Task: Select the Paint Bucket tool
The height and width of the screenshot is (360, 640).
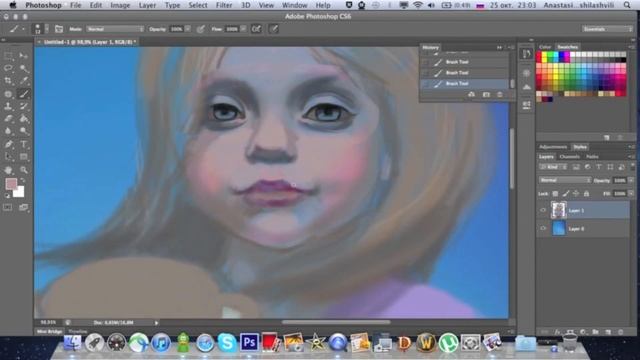Action: [x=24, y=119]
